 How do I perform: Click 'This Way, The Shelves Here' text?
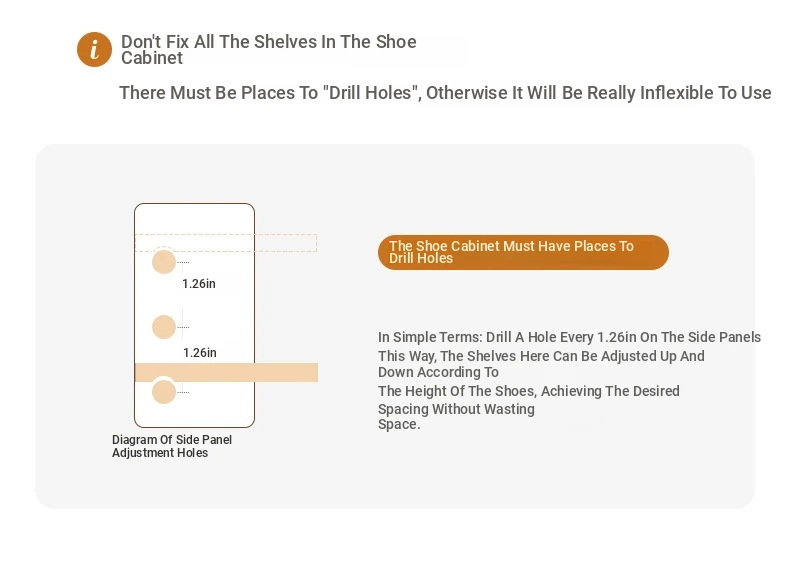click(x=541, y=356)
